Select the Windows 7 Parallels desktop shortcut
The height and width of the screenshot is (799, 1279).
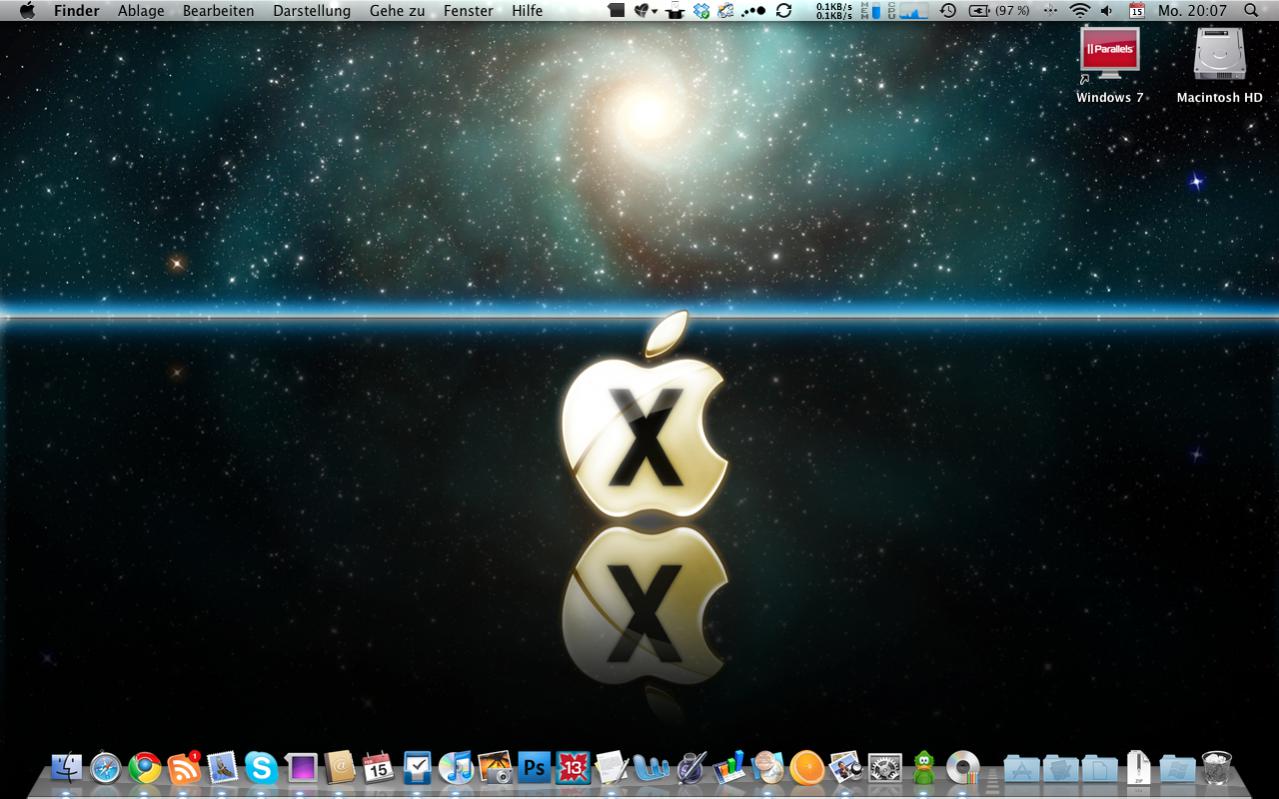[x=1110, y=65]
